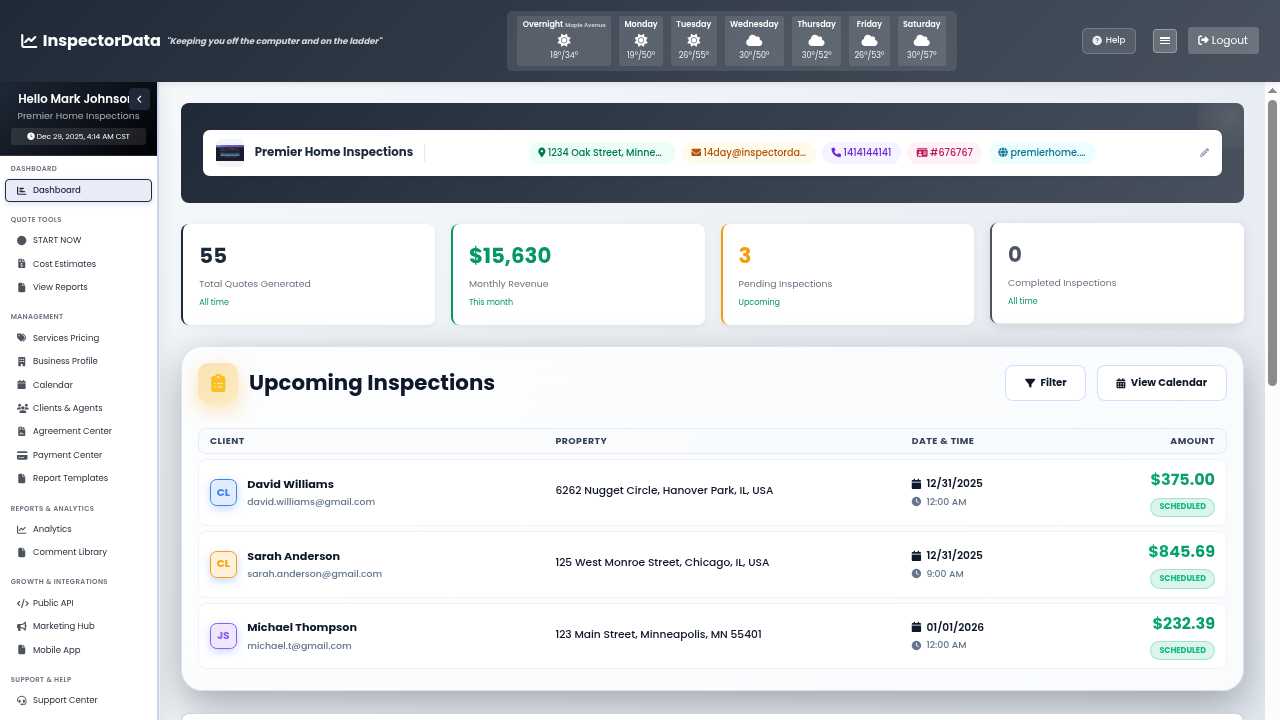The image size is (1280, 720).
Task: Open Payment Center using its card icon
Action: click(20, 454)
